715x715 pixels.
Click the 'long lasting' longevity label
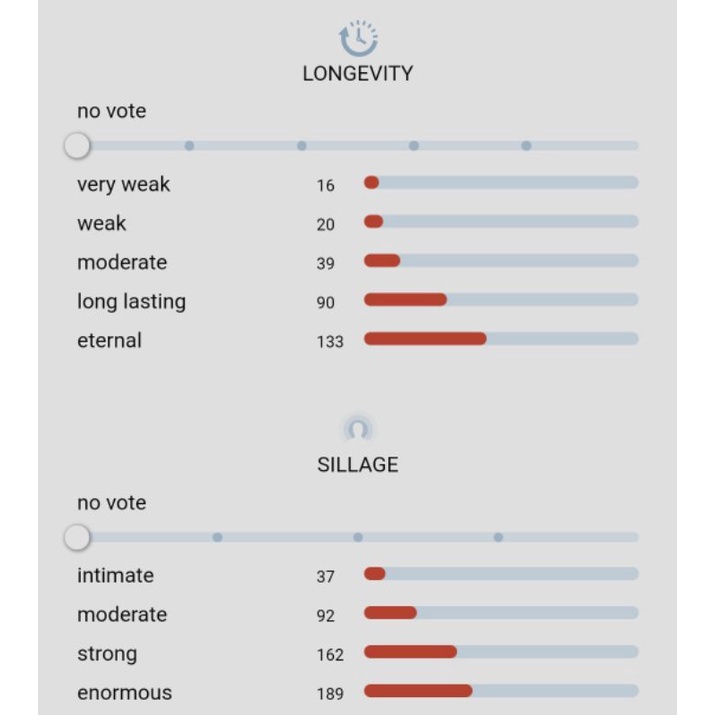(x=131, y=301)
